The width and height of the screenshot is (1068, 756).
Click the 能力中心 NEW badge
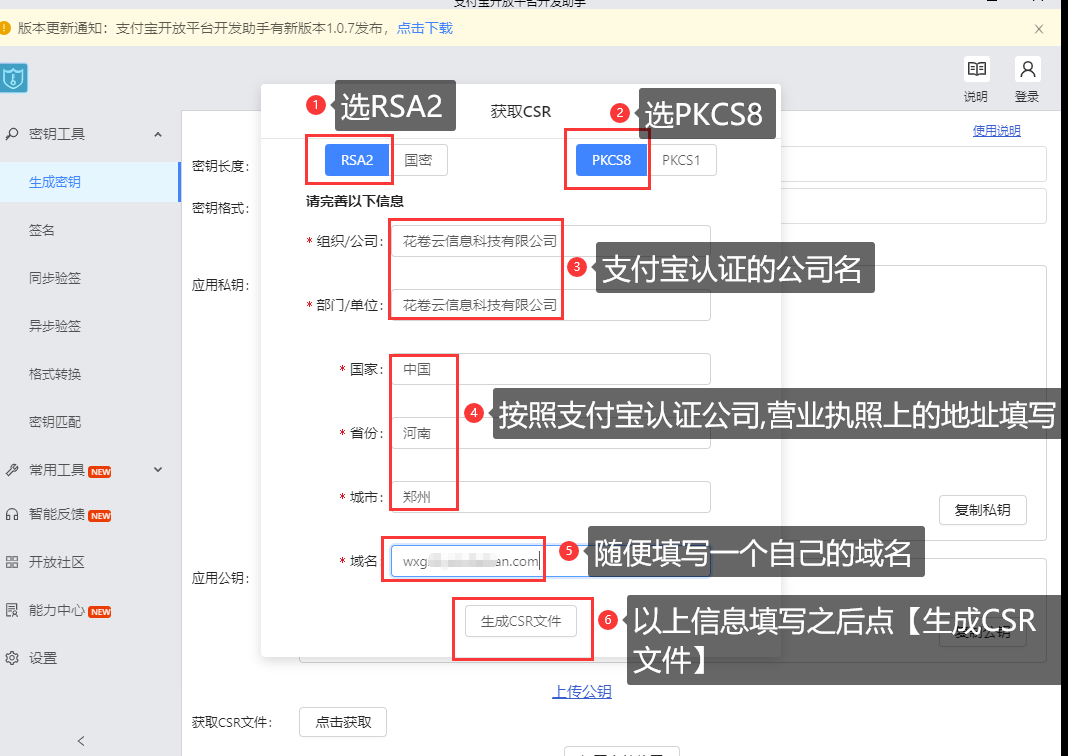click(100, 612)
